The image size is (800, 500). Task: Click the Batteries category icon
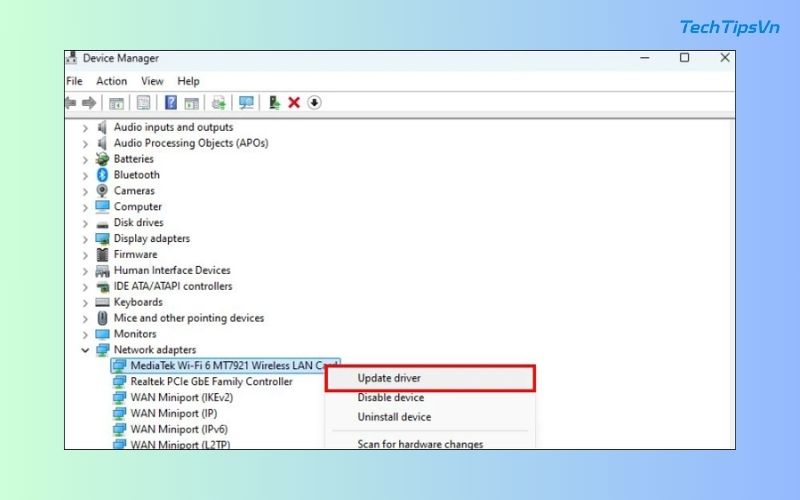[103, 159]
